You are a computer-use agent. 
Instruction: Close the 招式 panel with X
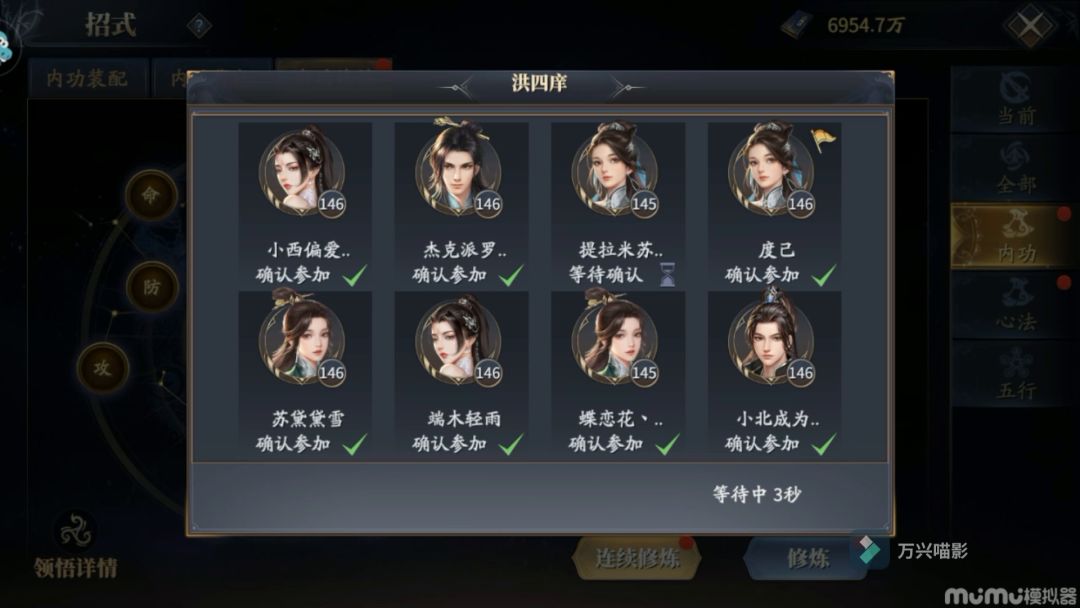pyautogui.click(x=1030, y=27)
